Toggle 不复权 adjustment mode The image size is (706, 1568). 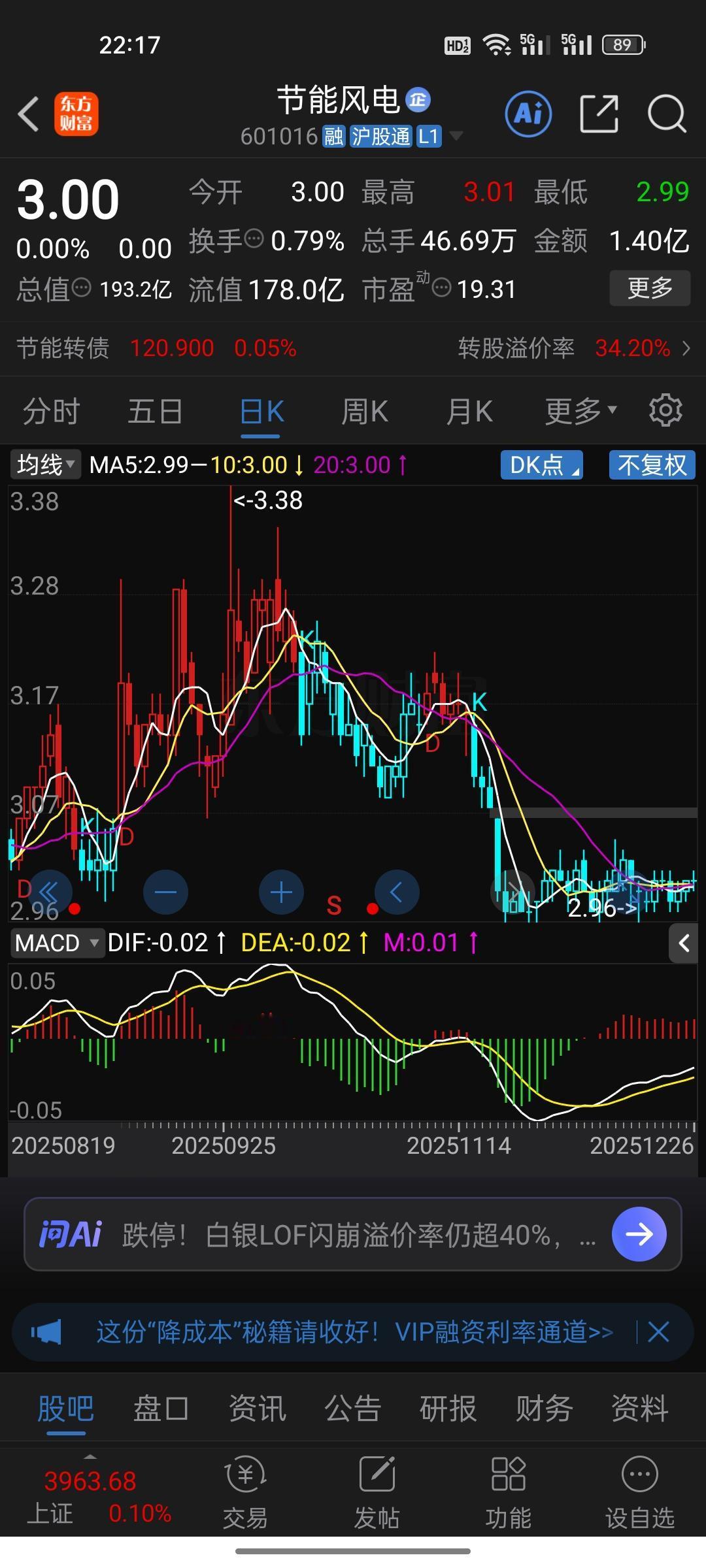[652, 465]
